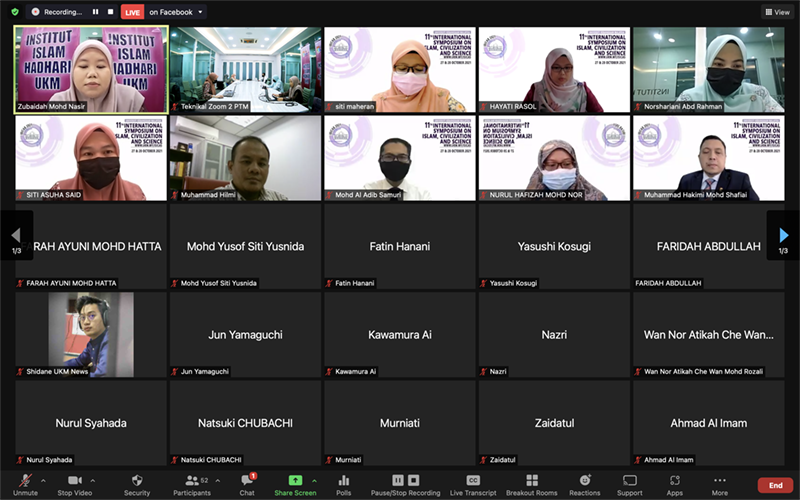Screen dimensions: 800x500
Task: Open the Polls panel
Action: point(343,481)
